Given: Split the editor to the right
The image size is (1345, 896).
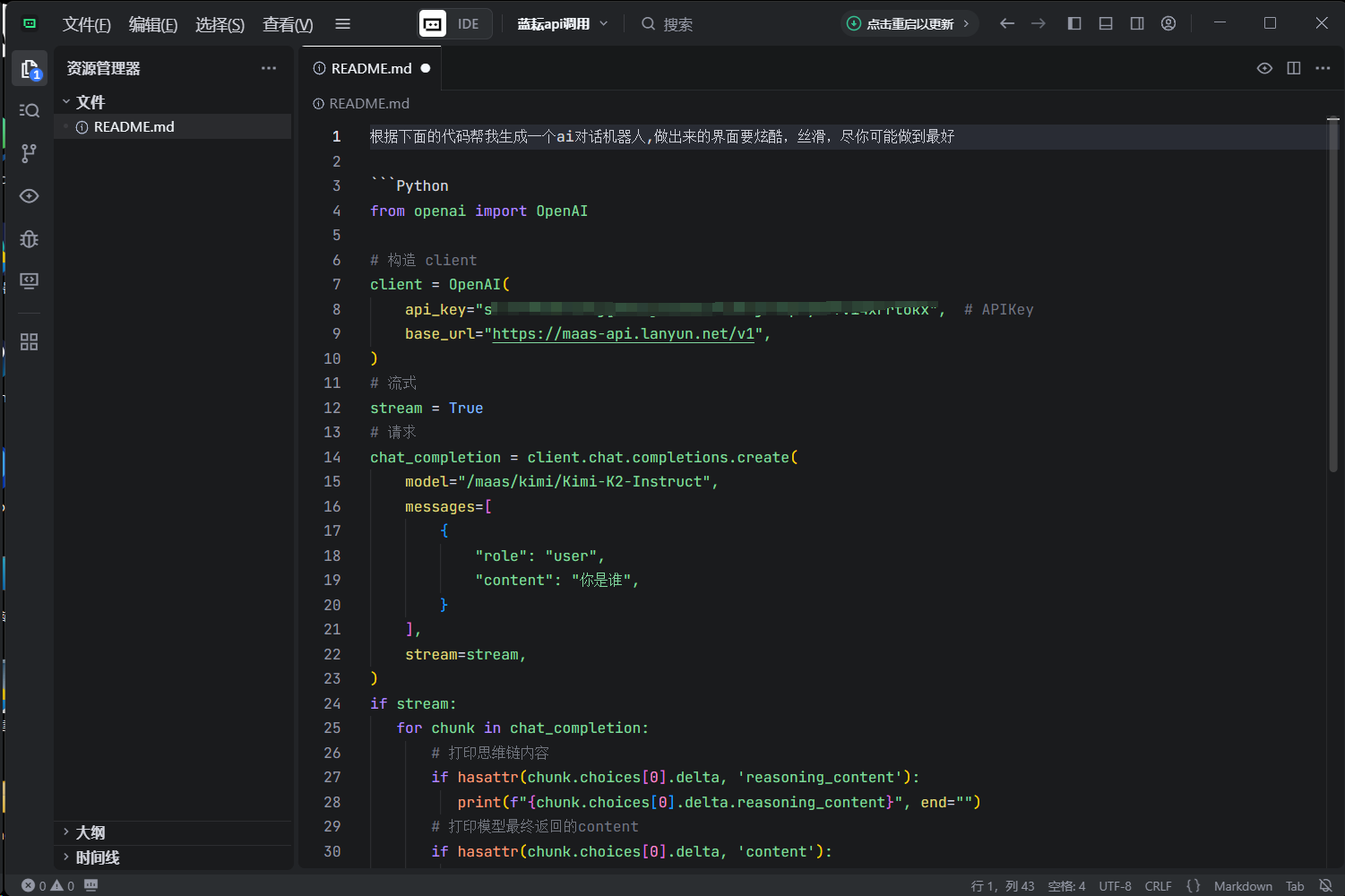Looking at the screenshot, I should point(1294,68).
